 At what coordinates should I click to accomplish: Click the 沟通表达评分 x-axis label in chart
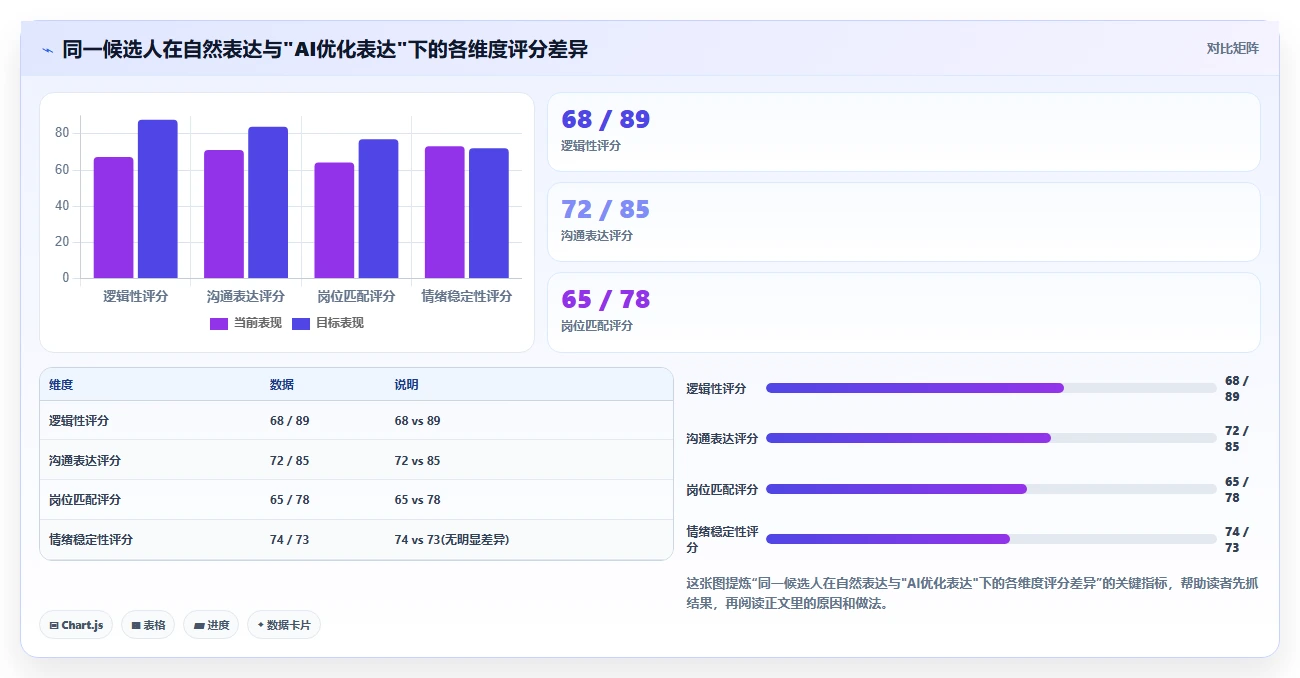coord(246,297)
